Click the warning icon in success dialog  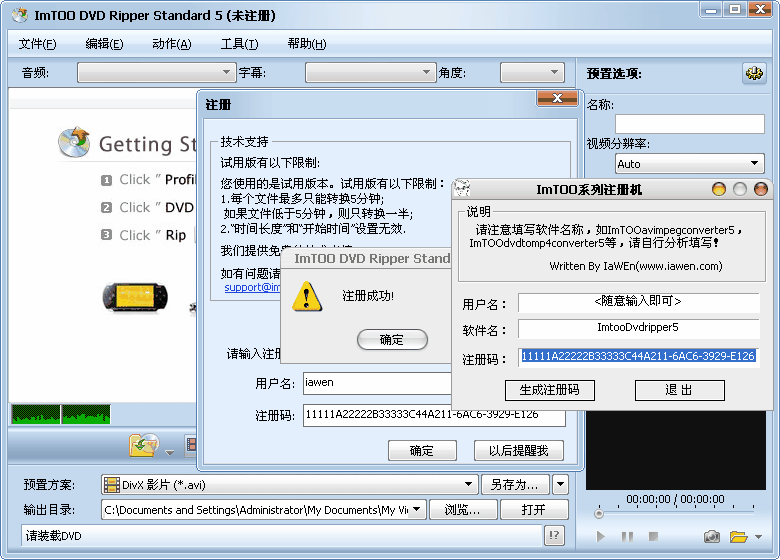[x=307, y=297]
